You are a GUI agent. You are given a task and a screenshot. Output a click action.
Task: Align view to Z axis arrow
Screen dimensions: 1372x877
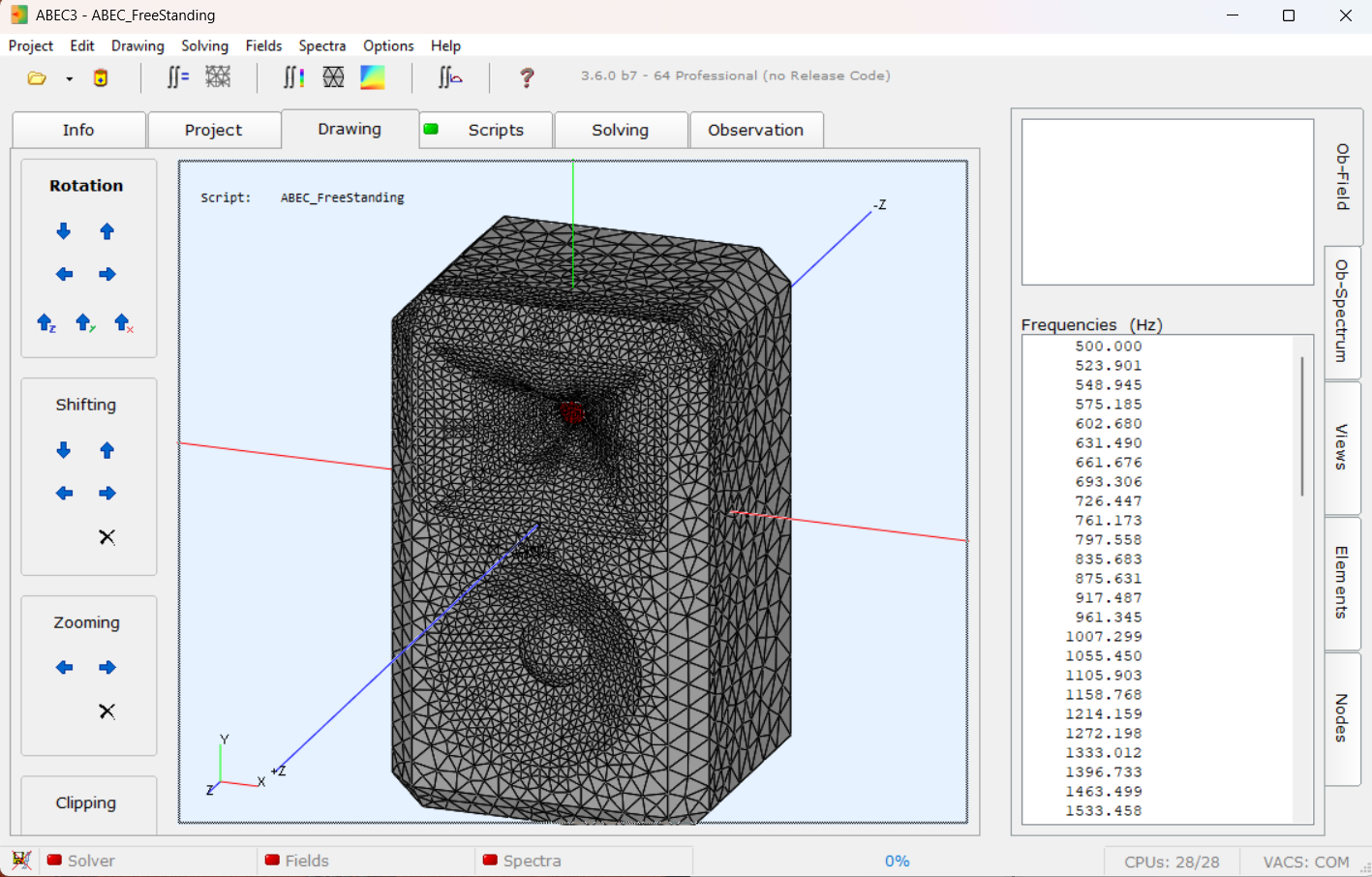click(46, 323)
